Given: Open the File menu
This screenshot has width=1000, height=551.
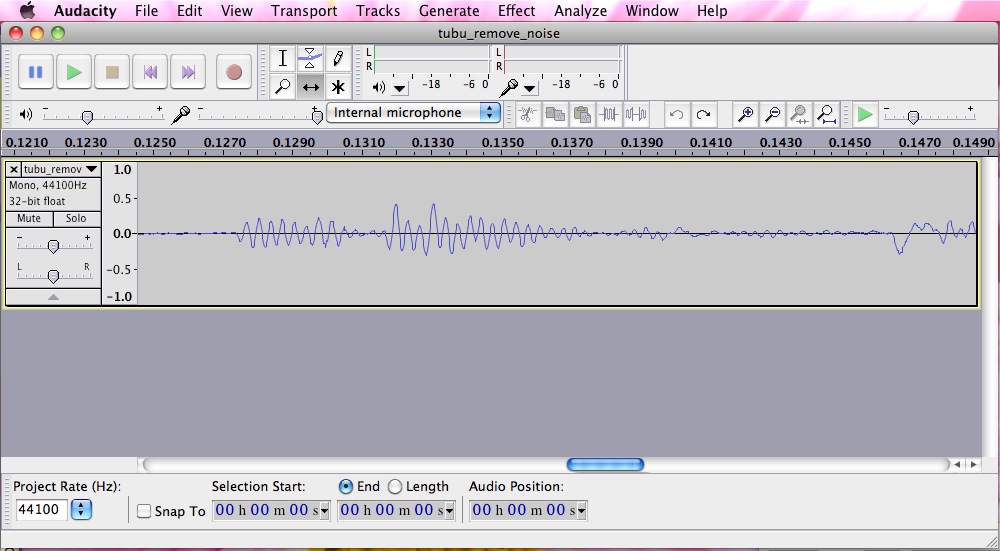Looking at the screenshot, I should [146, 10].
